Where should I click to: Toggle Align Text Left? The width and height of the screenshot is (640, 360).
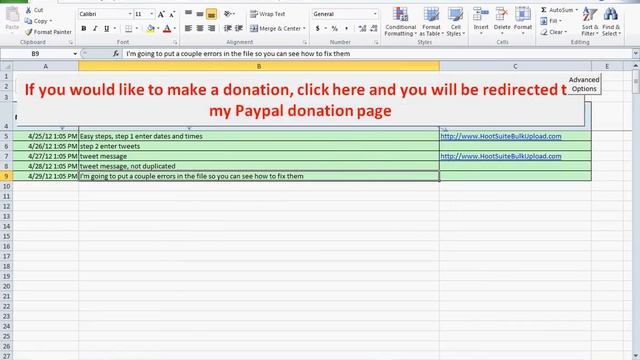coord(188,28)
